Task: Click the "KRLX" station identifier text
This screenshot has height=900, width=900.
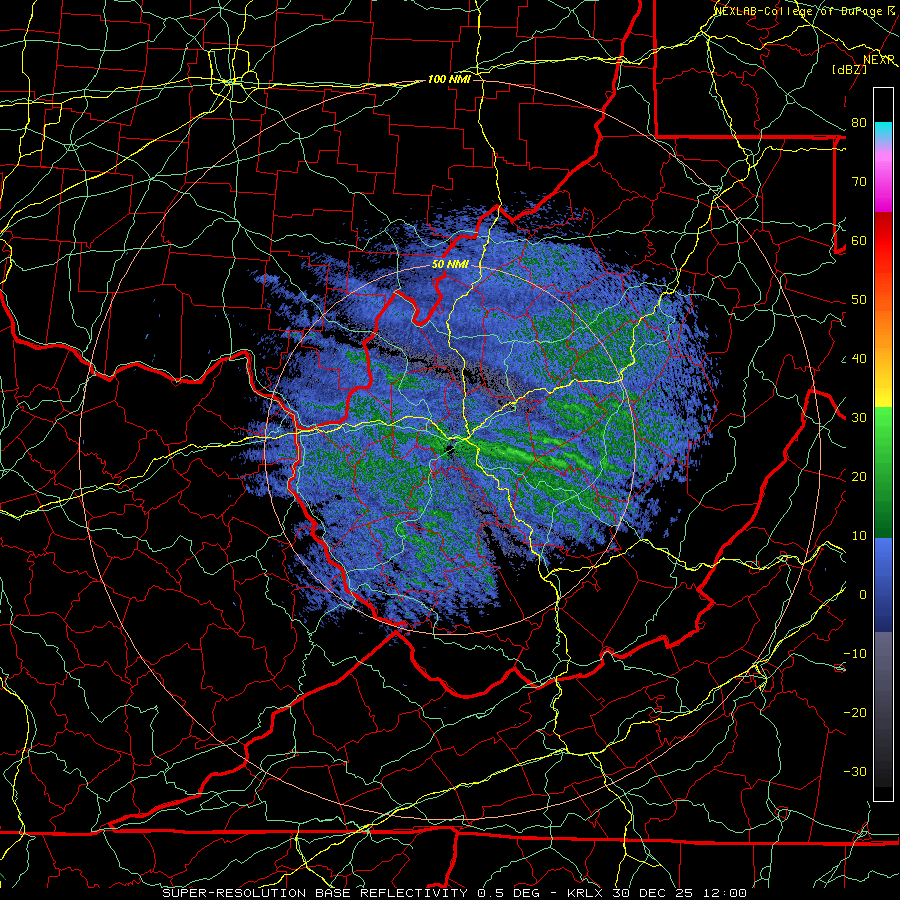Action: click(585, 893)
